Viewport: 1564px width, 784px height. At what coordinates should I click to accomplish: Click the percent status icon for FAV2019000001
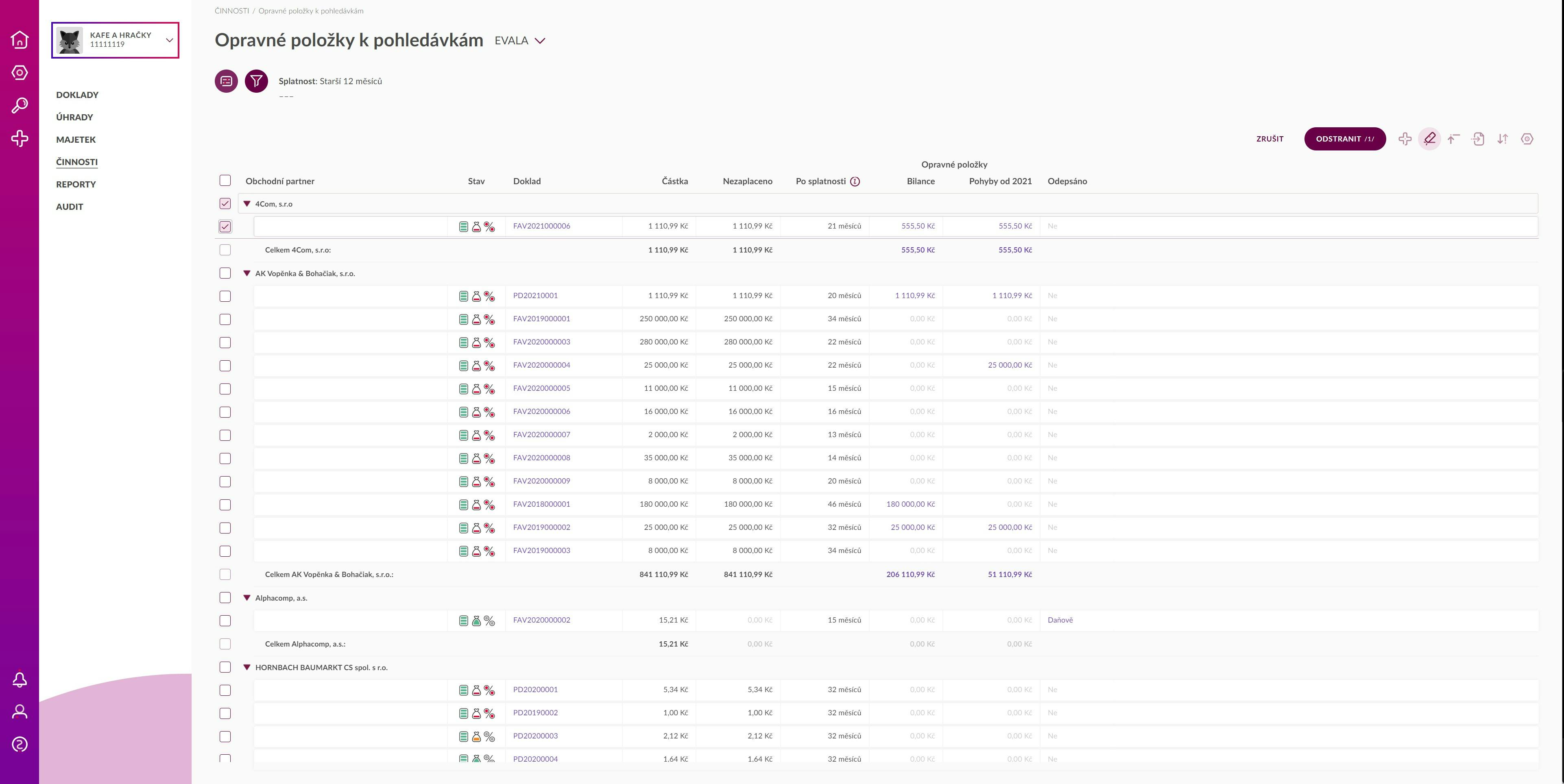click(489, 319)
